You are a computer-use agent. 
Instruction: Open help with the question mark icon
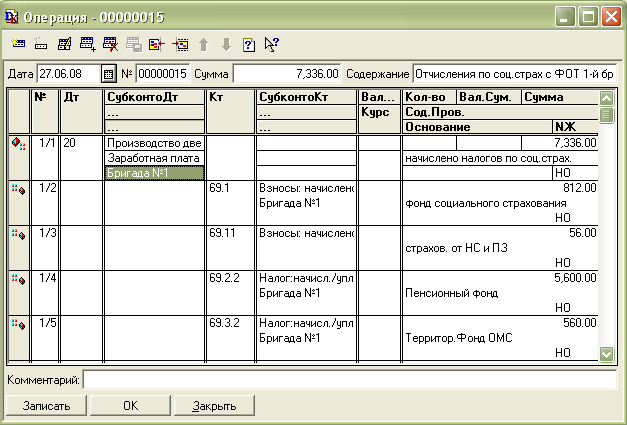[x=249, y=44]
